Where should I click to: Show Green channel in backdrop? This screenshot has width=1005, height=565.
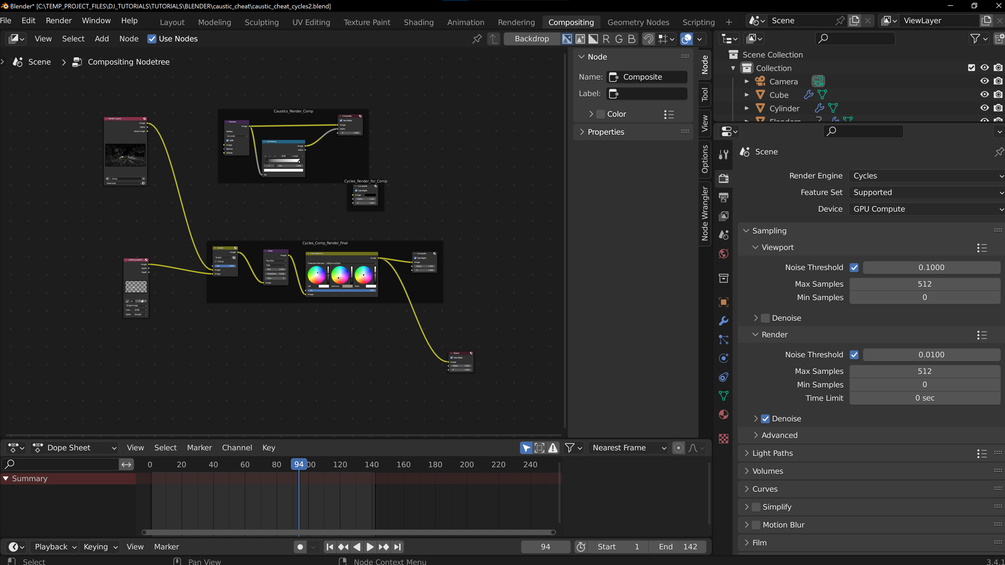tap(619, 39)
